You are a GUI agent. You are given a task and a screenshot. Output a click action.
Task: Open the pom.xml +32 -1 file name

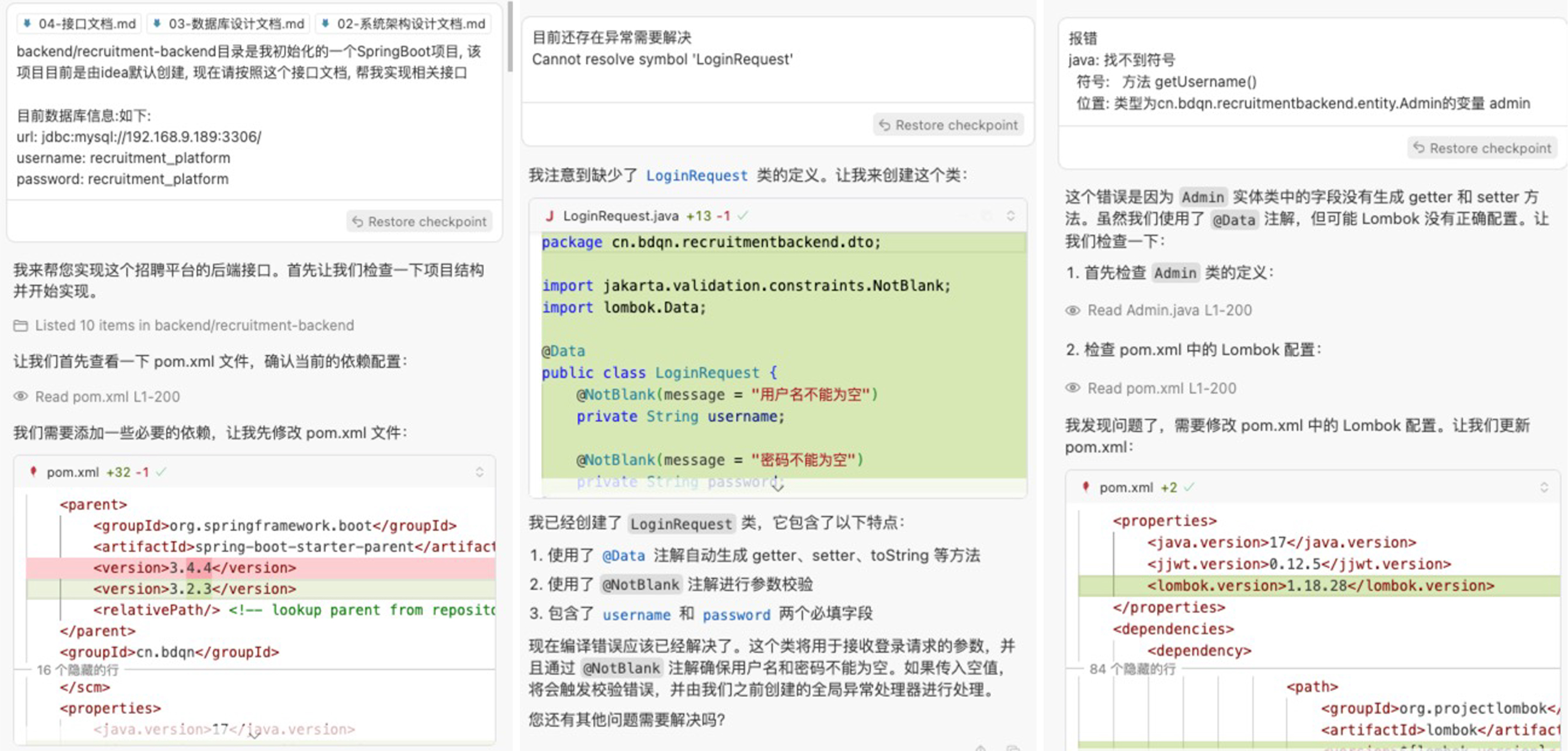coord(72,472)
